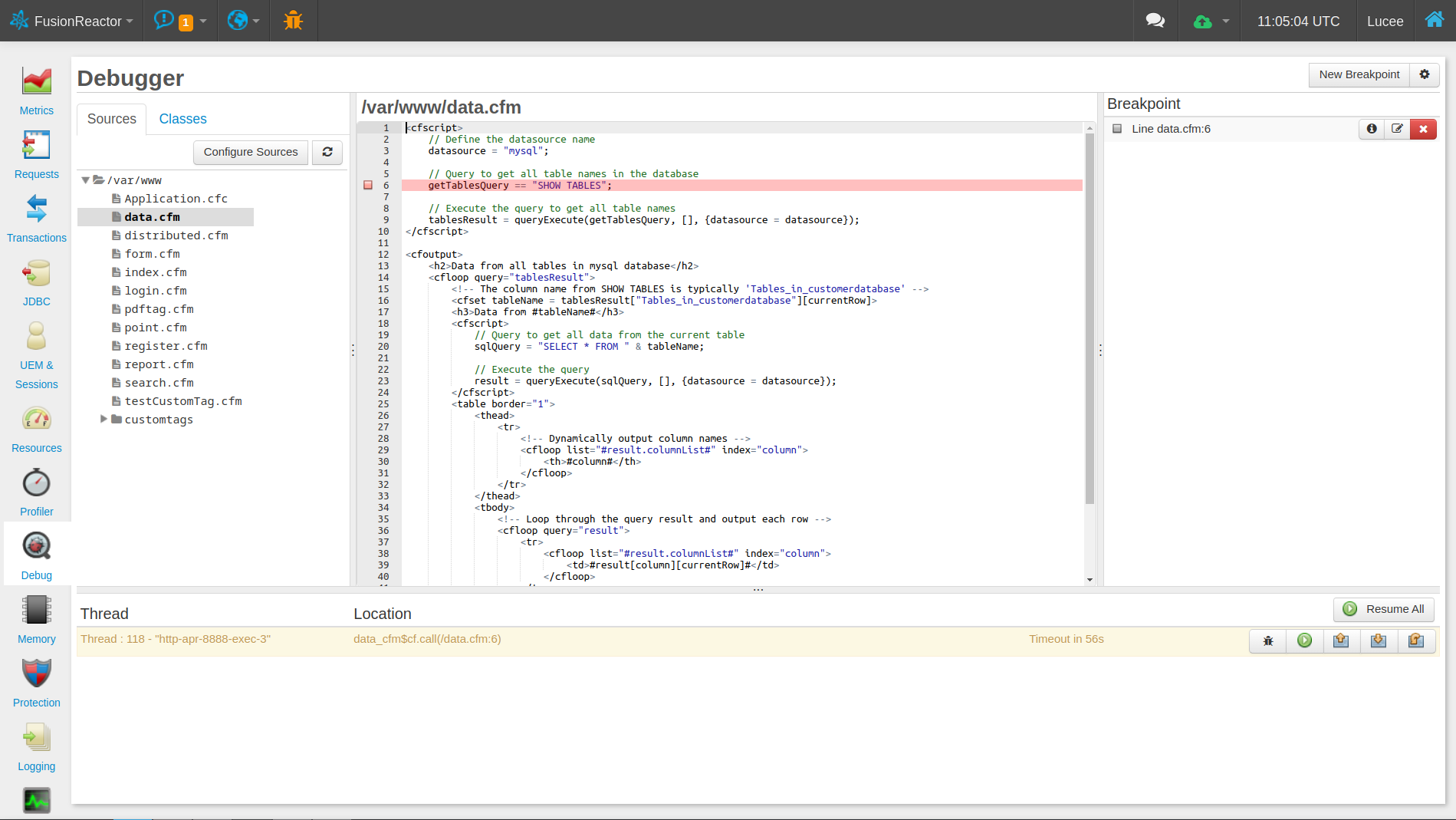Show info for breakpoint data.cfm:6
Viewport: 1456px width, 820px height.
point(1372,129)
